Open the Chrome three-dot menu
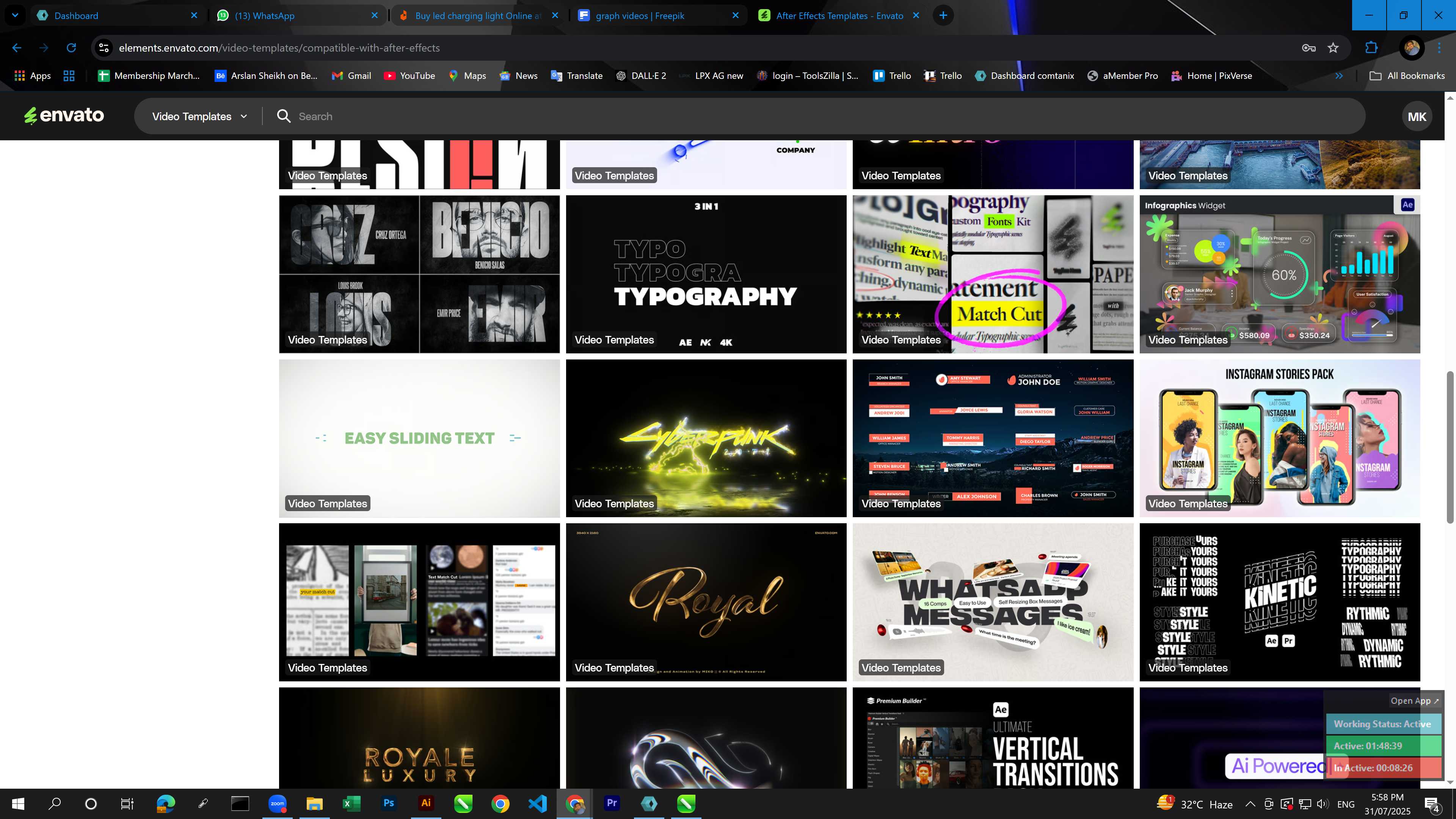The width and height of the screenshot is (1456, 819). click(x=1440, y=48)
